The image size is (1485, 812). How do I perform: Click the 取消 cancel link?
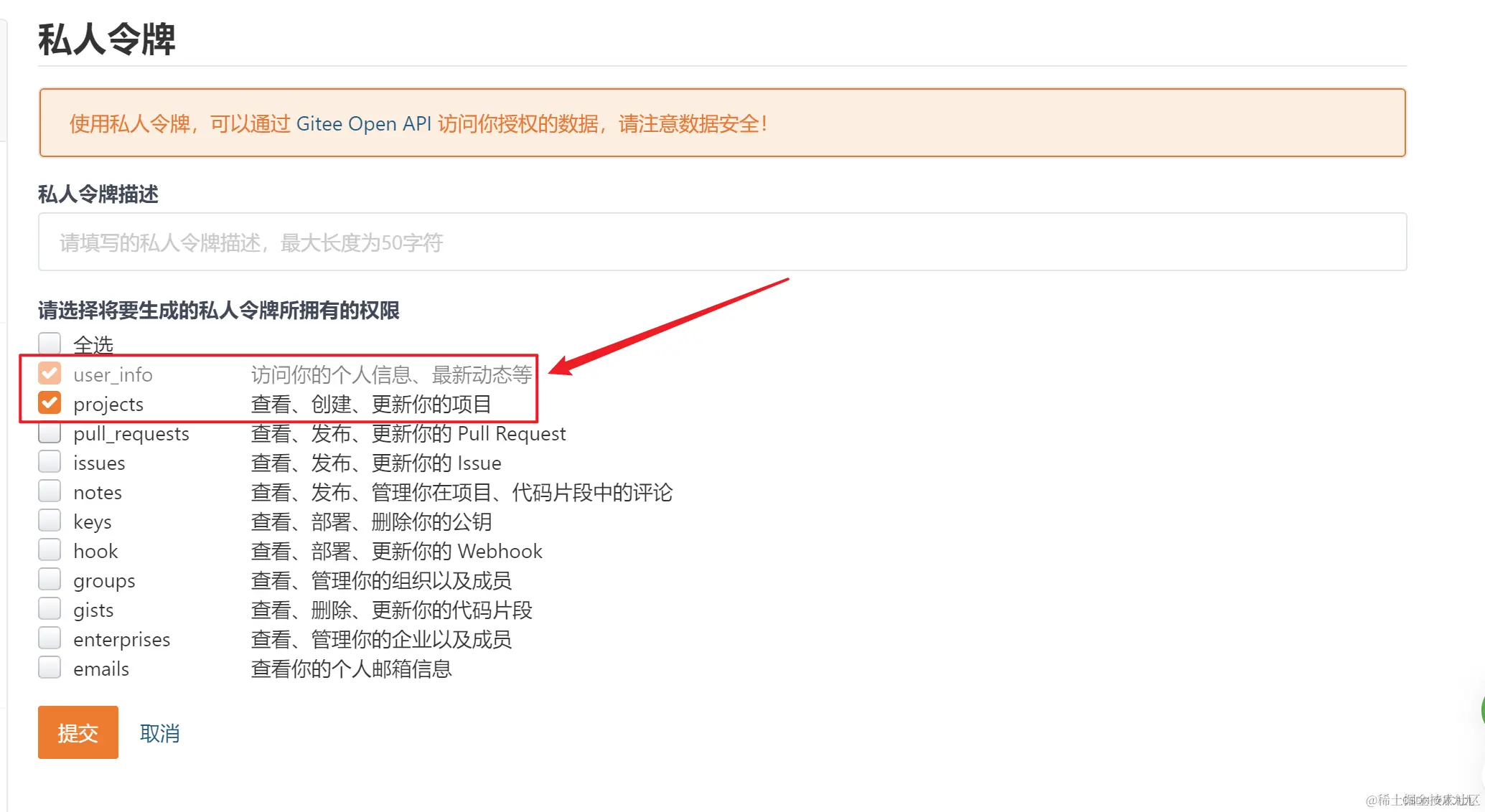click(x=159, y=733)
